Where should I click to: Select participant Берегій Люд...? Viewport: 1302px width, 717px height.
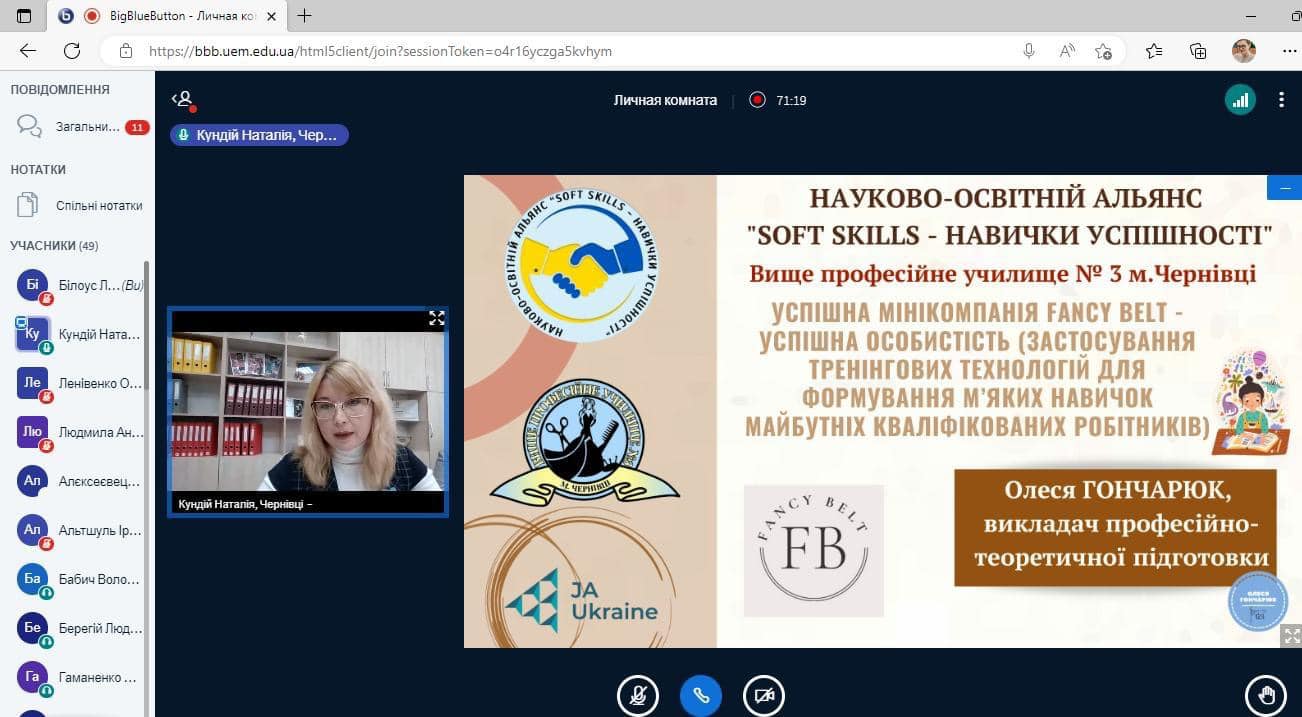[x=80, y=628]
